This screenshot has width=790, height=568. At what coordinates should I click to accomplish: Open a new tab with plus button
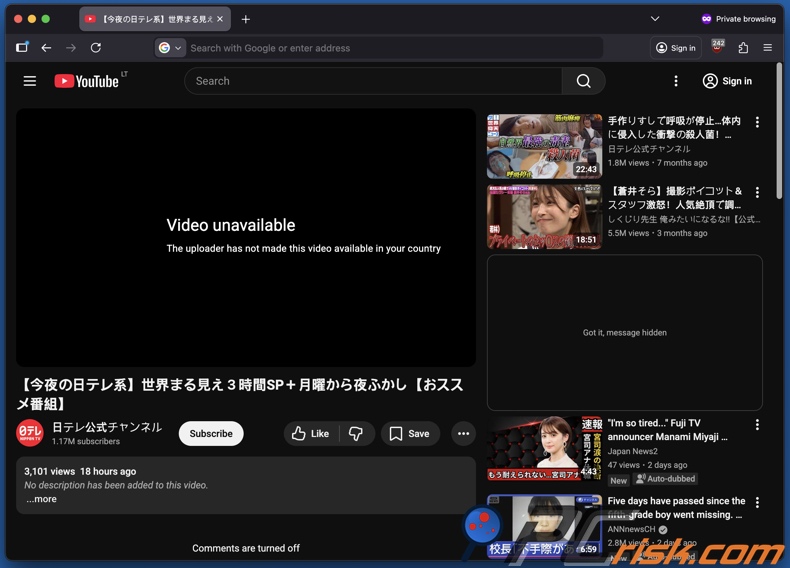[x=245, y=19]
